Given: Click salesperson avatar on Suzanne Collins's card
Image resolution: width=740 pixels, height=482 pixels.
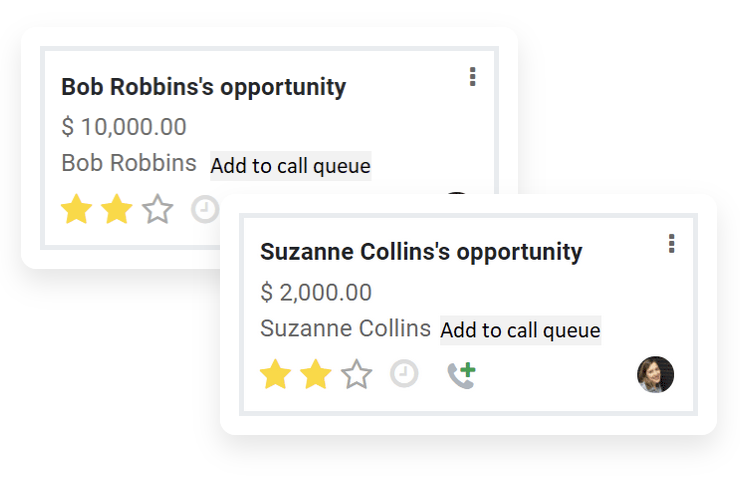Looking at the screenshot, I should pos(655,375).
